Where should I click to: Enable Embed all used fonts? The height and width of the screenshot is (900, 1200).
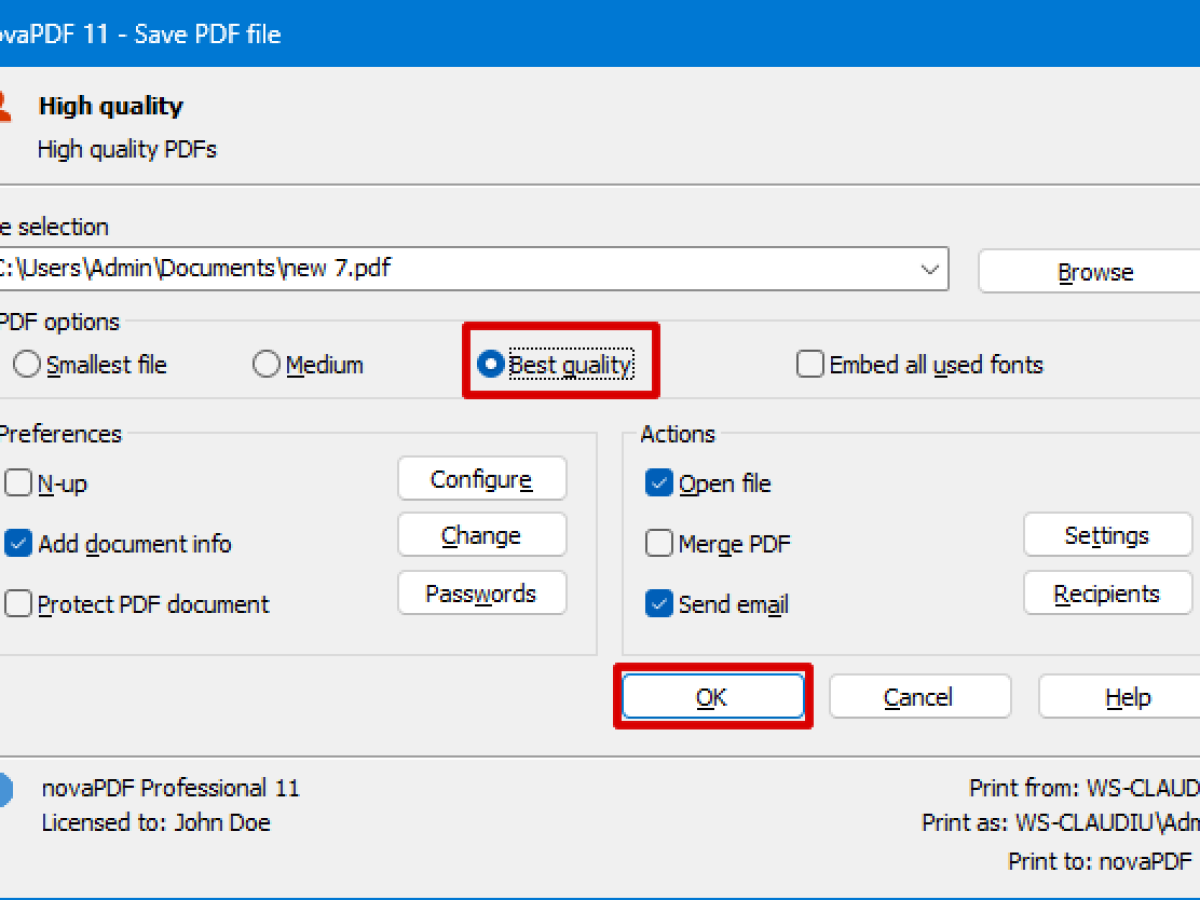[x=810, y=366]
